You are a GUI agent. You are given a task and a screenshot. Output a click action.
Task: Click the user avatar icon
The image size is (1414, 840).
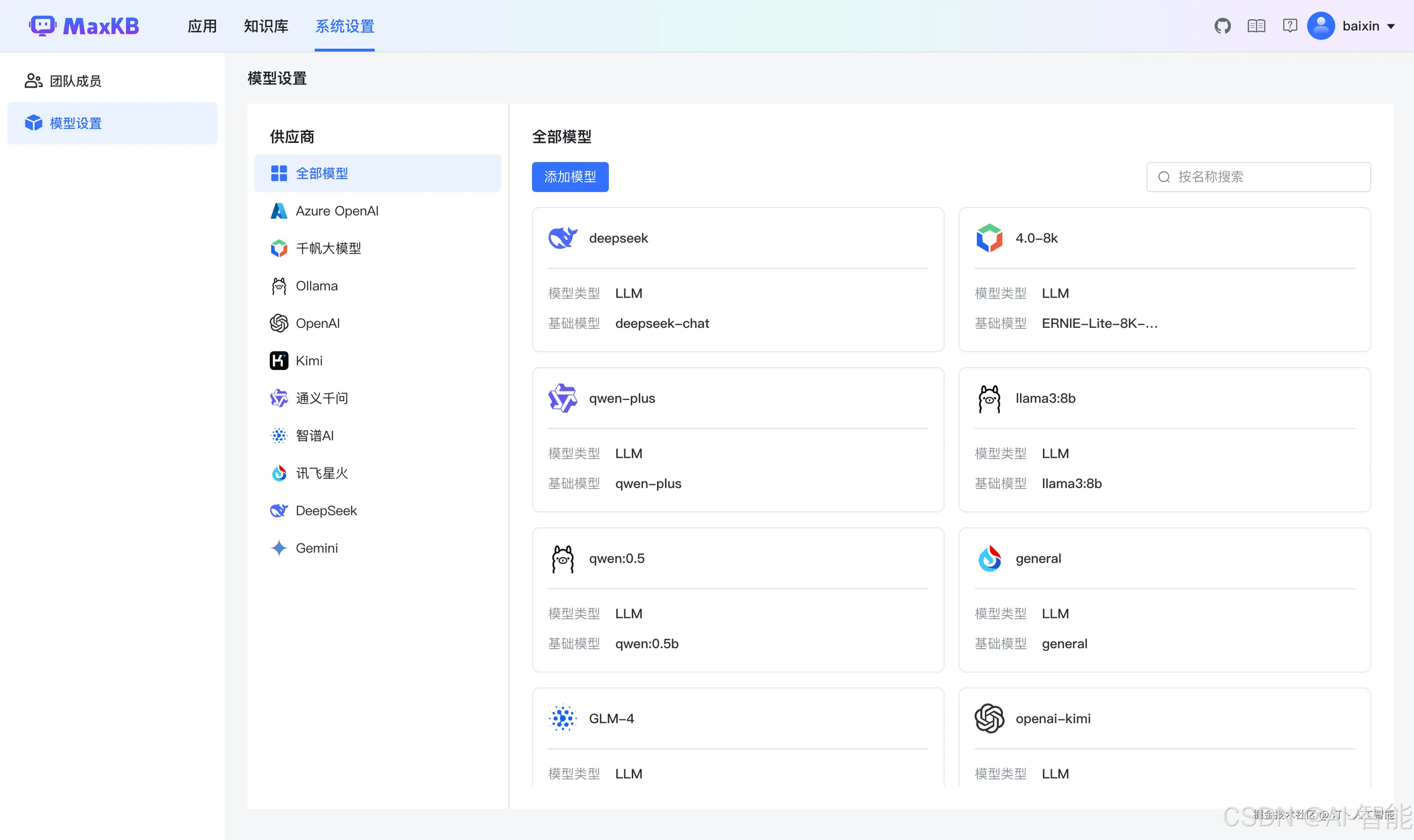[x=1321, y=26]
